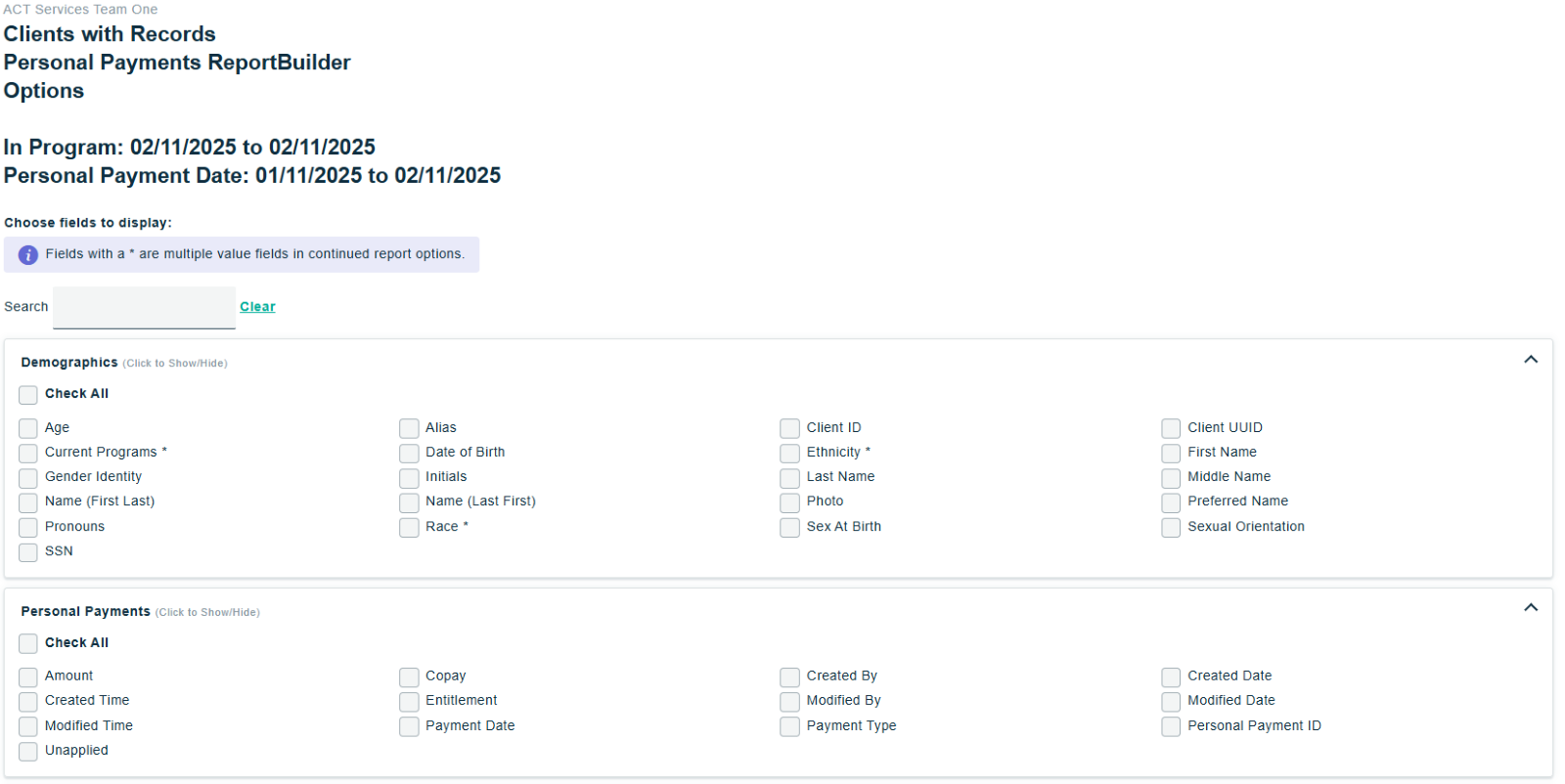Toggle the Personal Payments section header
The height and width of the screenshot is (784, 1565).
[x=86, y=612]
